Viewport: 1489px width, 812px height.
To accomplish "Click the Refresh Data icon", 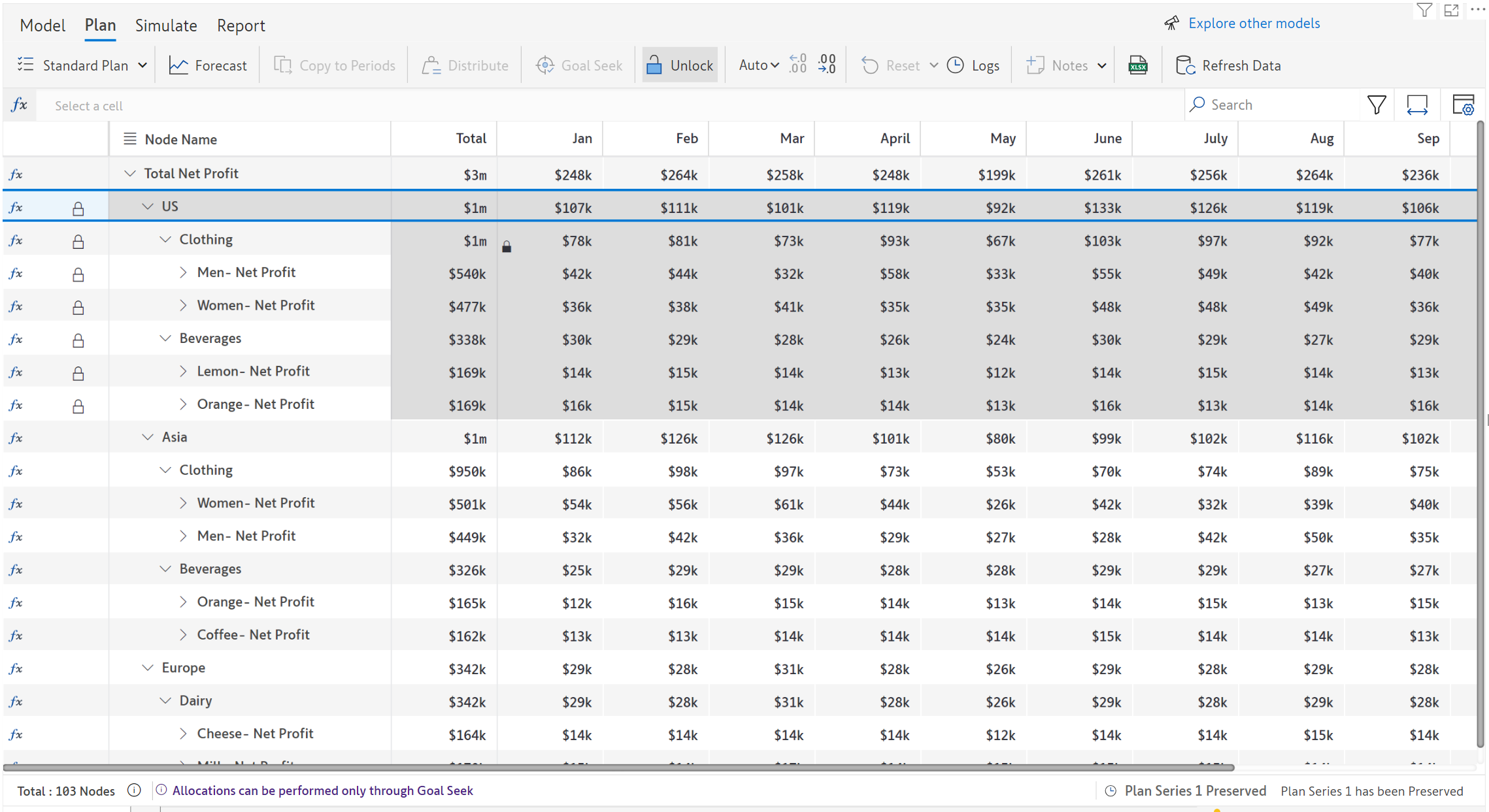I will tap(1184, 65).
